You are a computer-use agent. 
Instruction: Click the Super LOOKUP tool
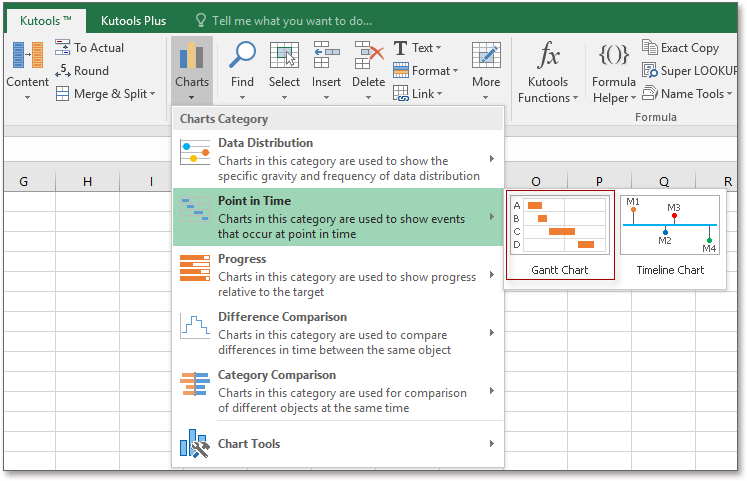[x=689, y=70]
